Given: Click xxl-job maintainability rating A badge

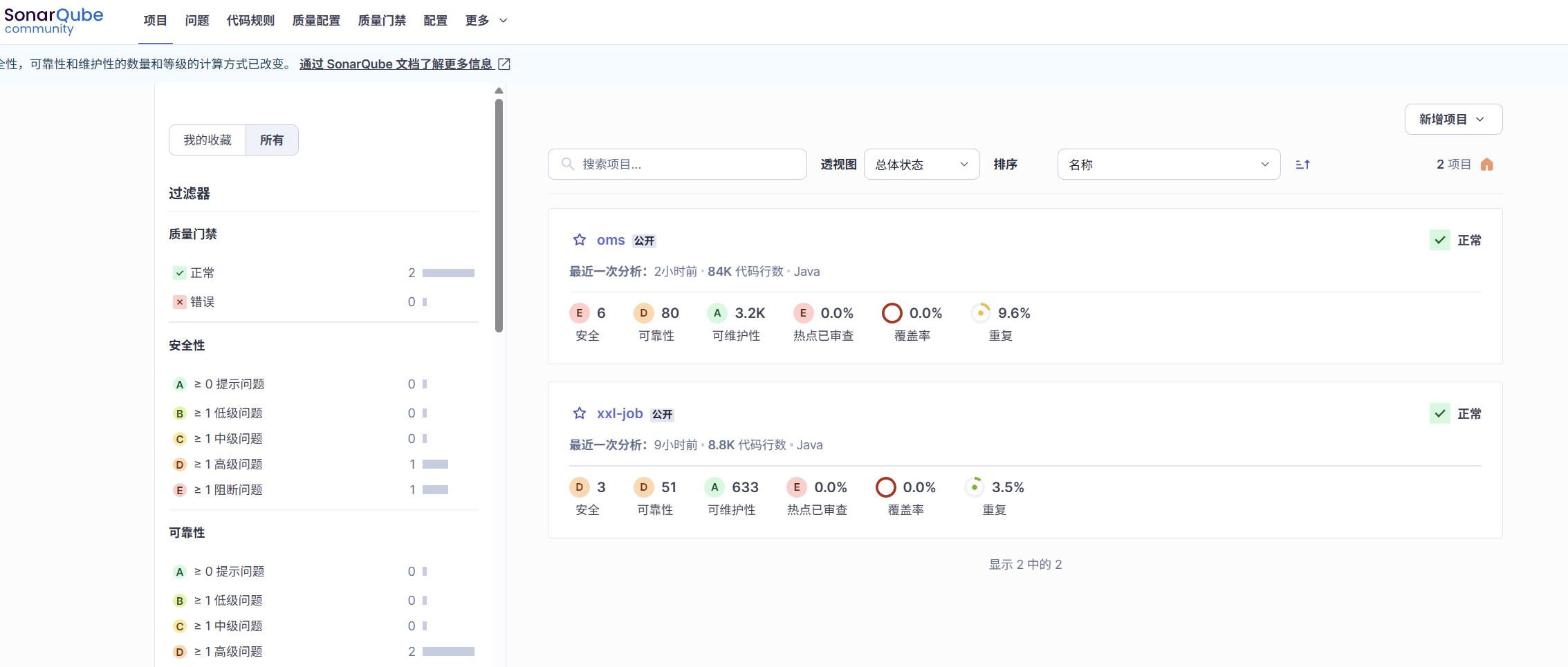Looking at the screenshot, I should tap(714, 487).
